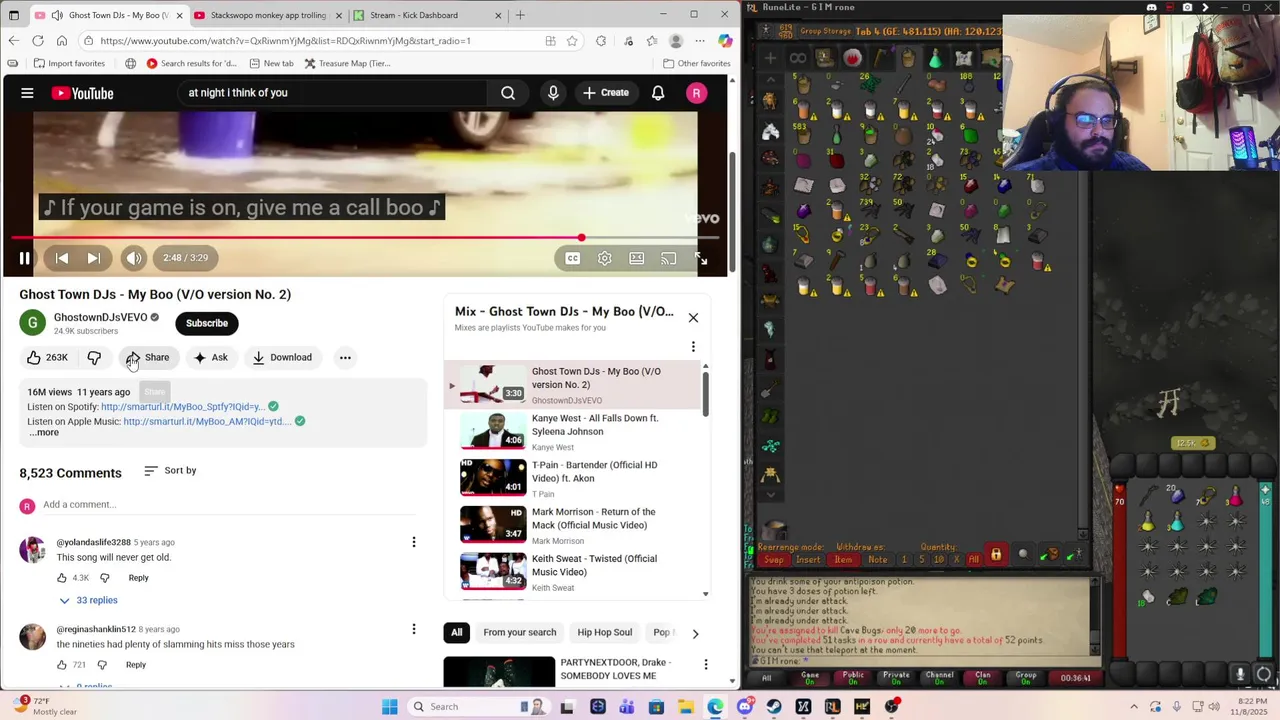This screenshot has height=720, width=1280.
Task: Select the 'All' filter chip
Action: (456, 632)
